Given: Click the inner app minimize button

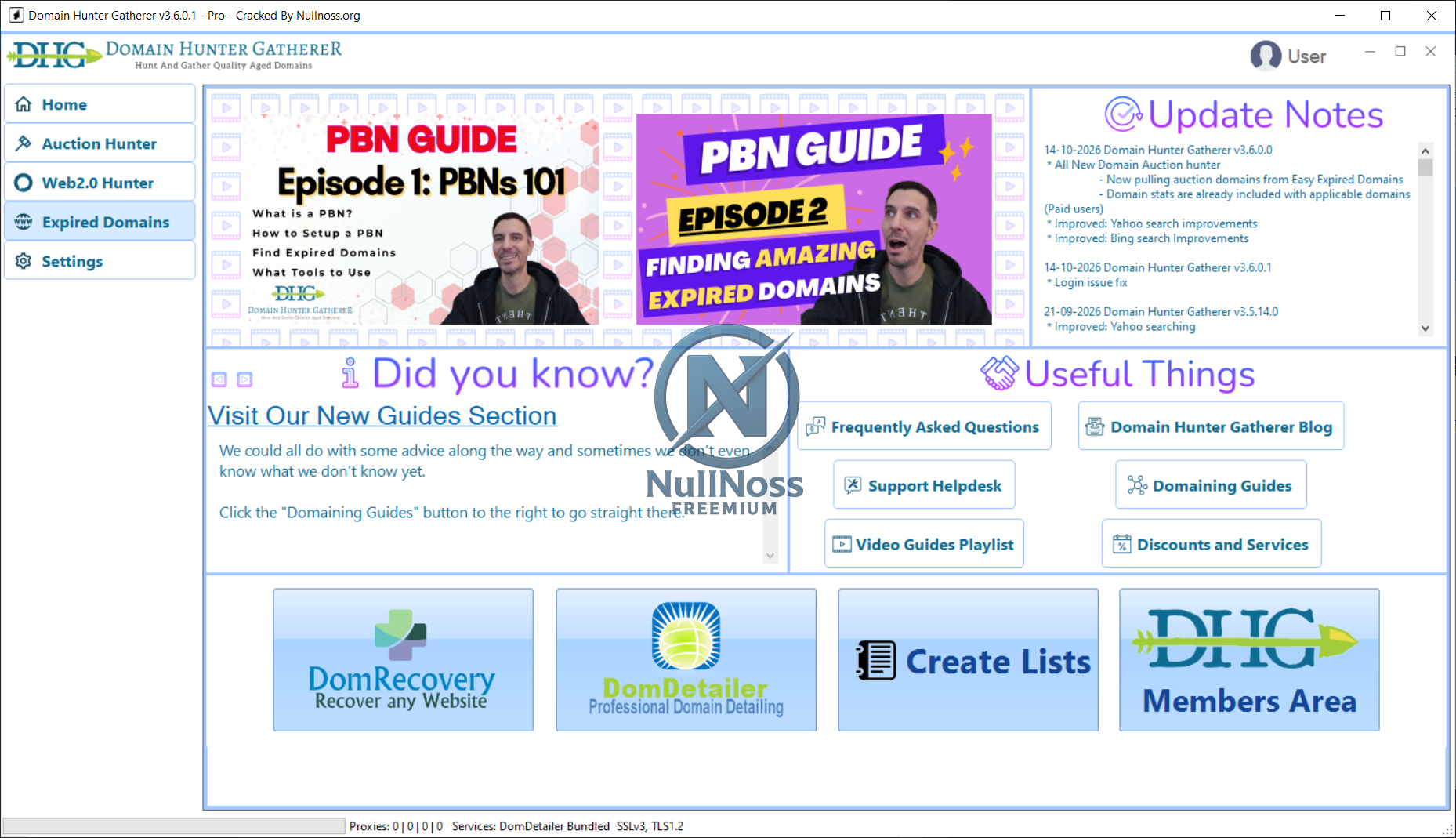Looking at the screenshot, I should [1370, 52].
